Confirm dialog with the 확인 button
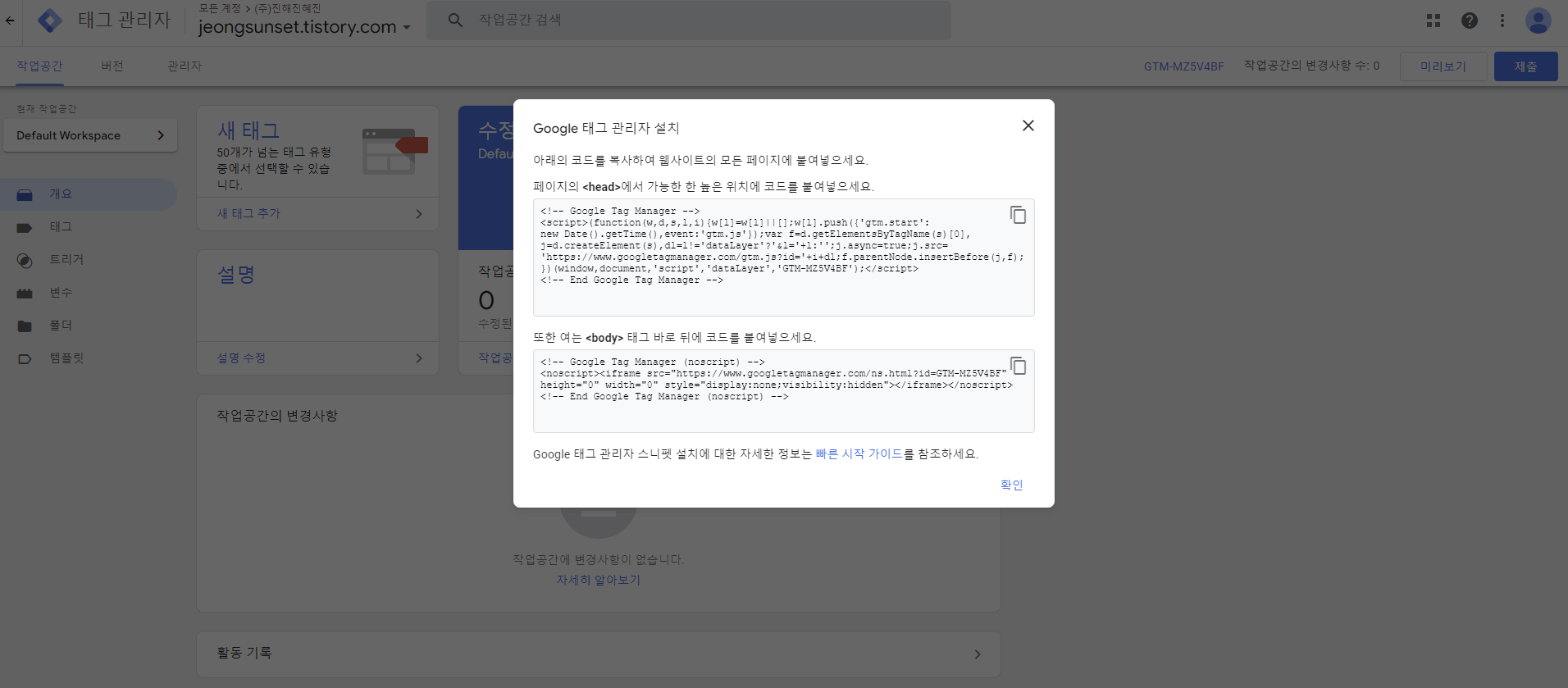The width and height of the screenshot is (1568, 688). pos(1011,485)
